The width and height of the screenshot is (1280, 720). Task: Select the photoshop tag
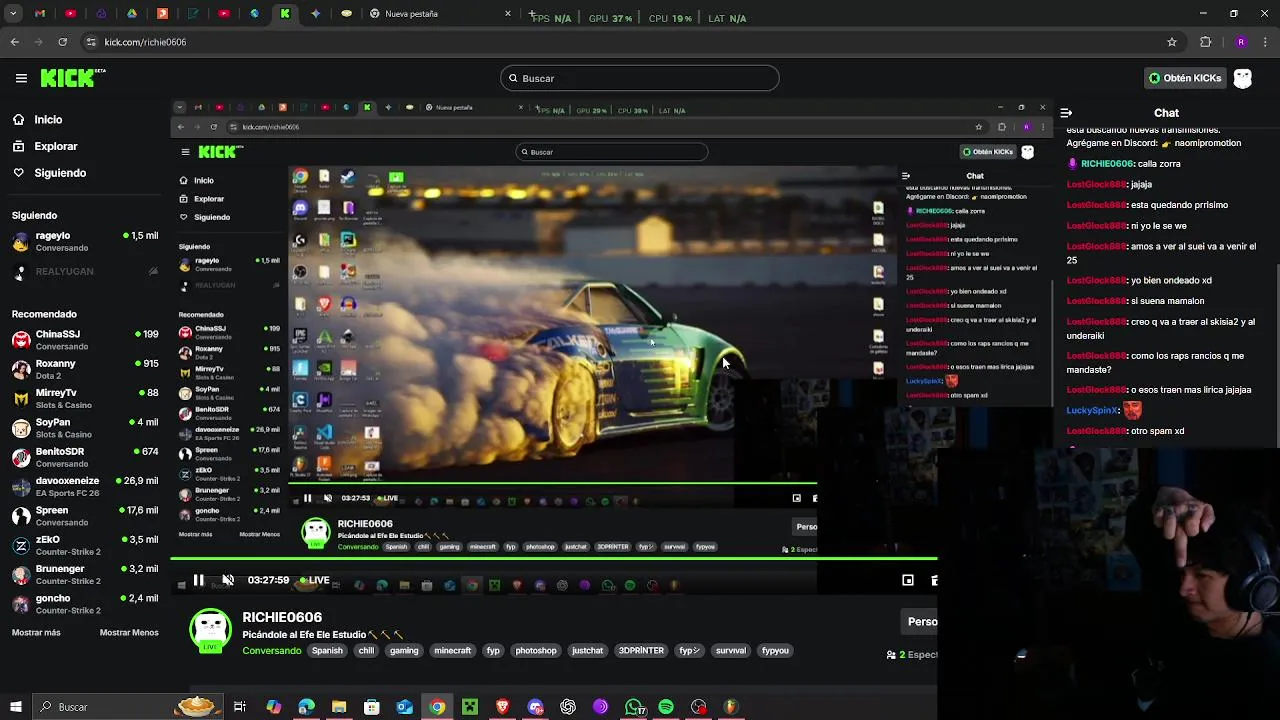tap(536, 651)
